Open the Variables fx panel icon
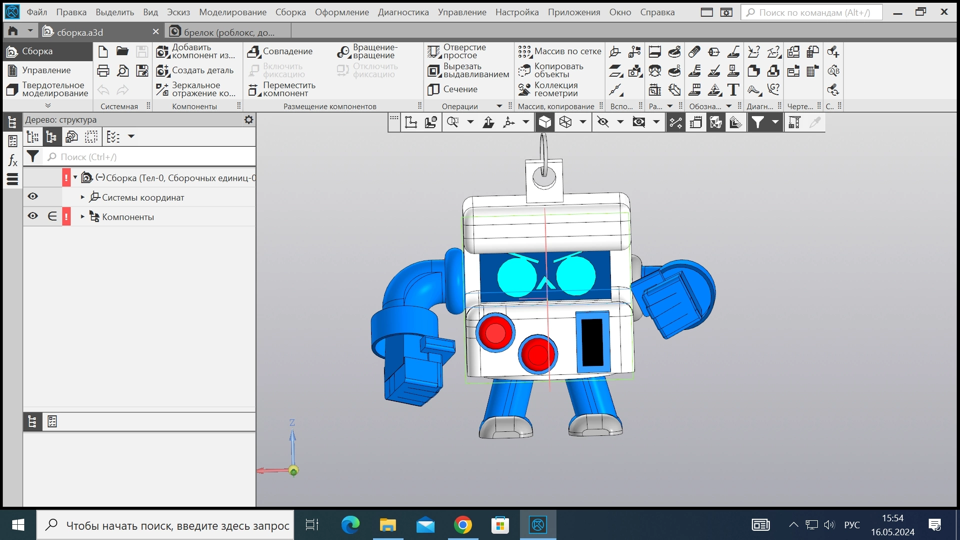 [12, 160]
